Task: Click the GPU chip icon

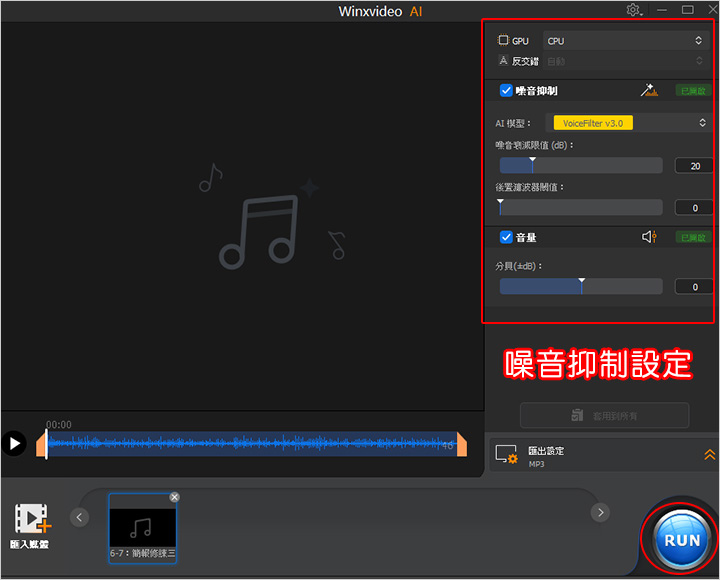Action: pos(503,40)
